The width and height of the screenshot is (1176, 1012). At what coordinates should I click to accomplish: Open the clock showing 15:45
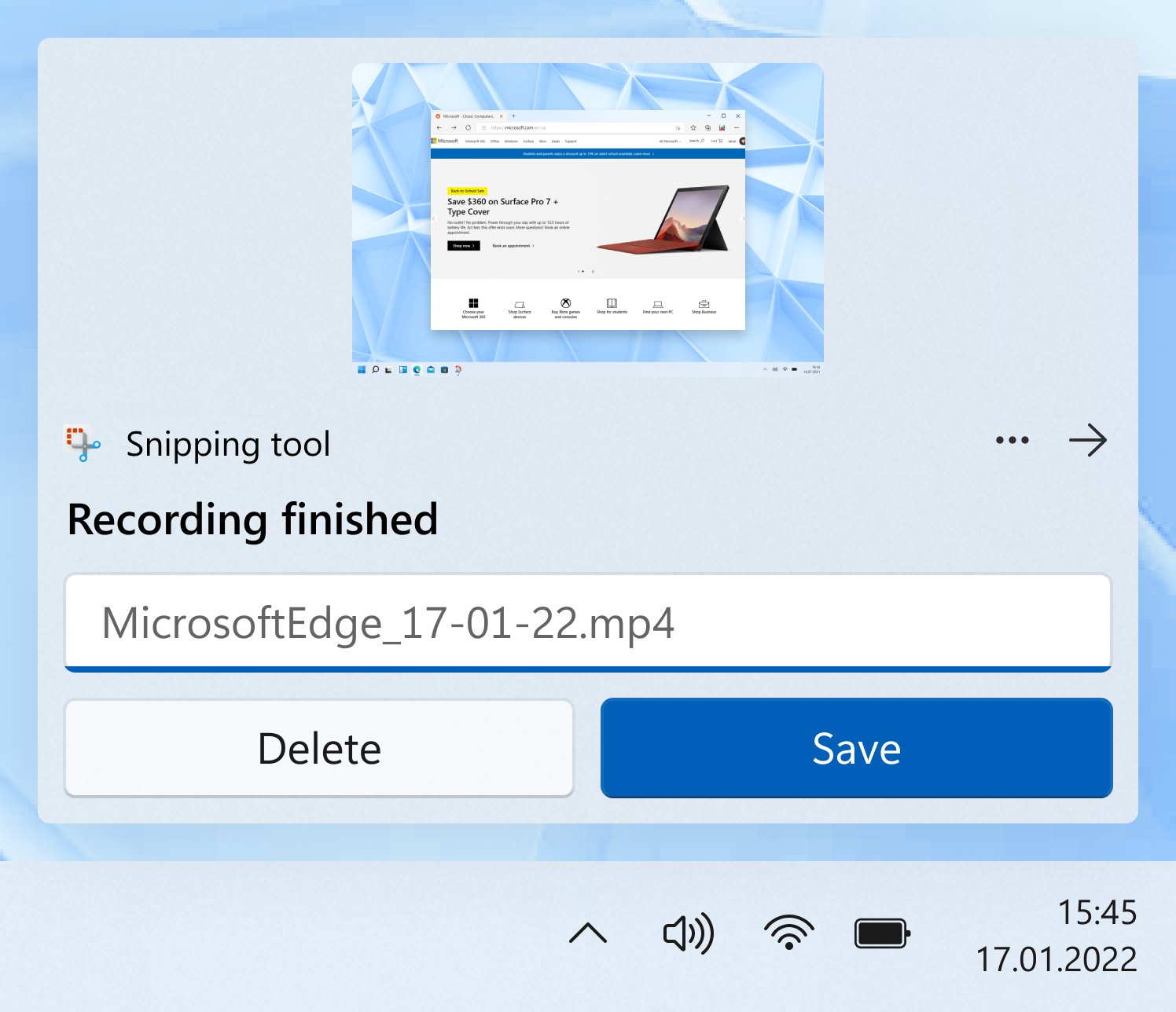(x=1097, y=913)
